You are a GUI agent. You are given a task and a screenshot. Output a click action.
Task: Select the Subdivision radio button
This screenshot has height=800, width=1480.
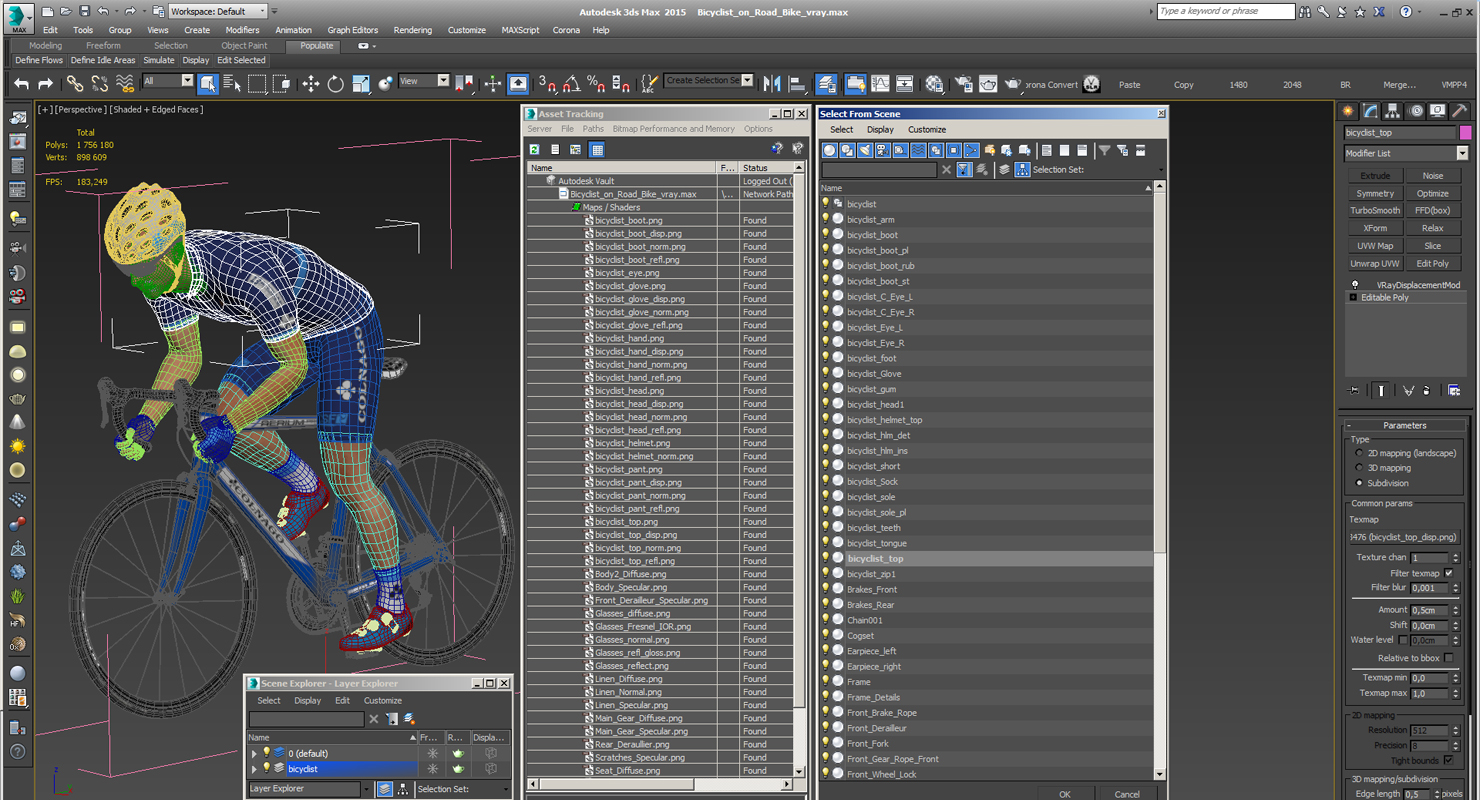[1359, 483]
